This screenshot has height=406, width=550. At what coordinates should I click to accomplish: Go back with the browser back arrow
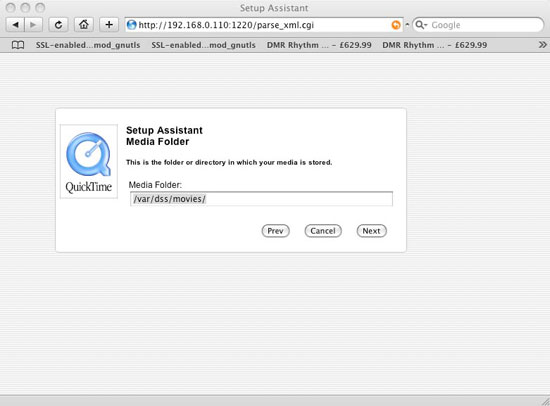(15, 25)
